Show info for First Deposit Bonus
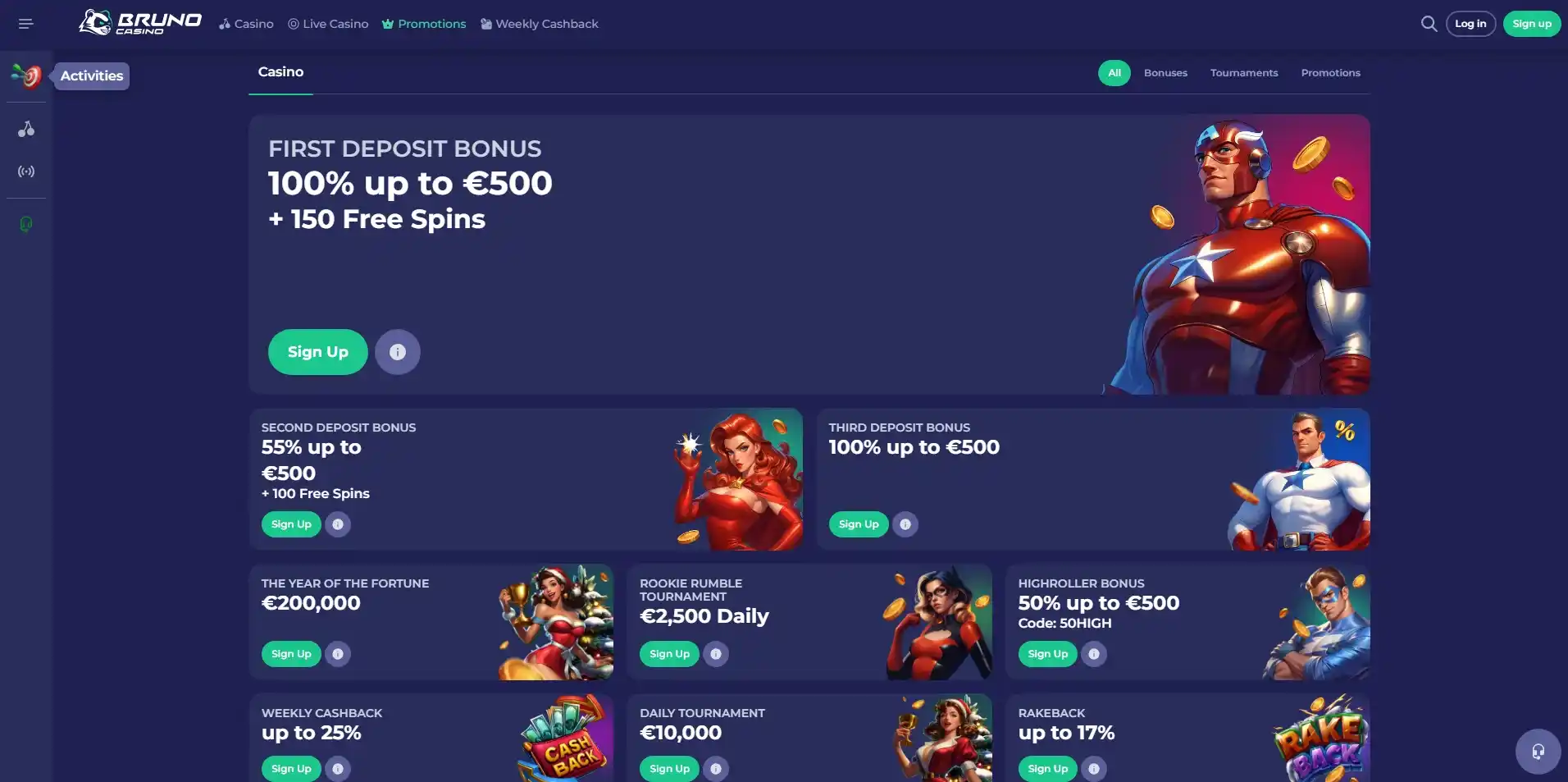Viewport: 1568px width, 782px height. [398, 352]
